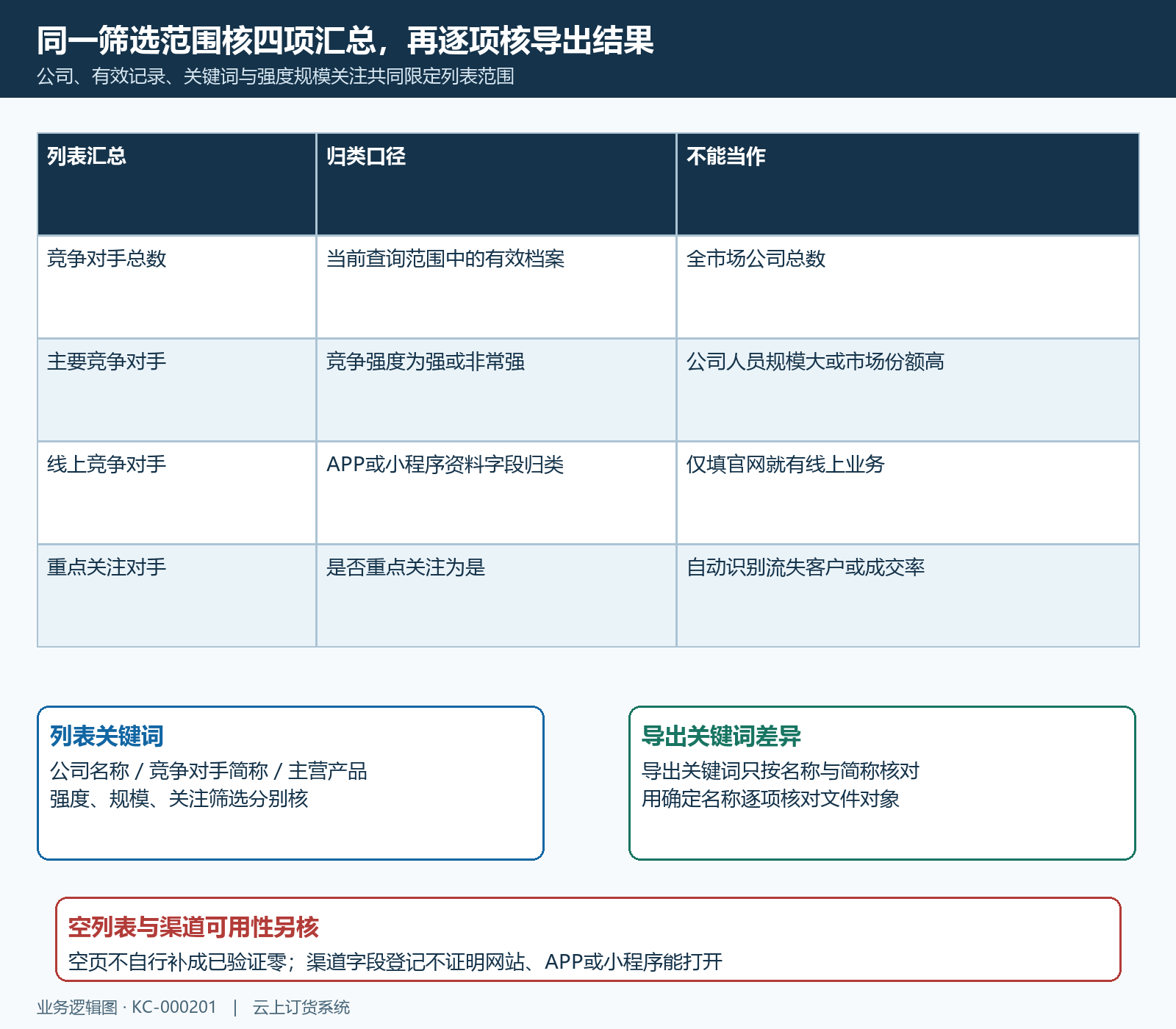Click the subtitle about 公司、有效记录、关键词
This screenshot has height=1029, width=1176.
276,76
